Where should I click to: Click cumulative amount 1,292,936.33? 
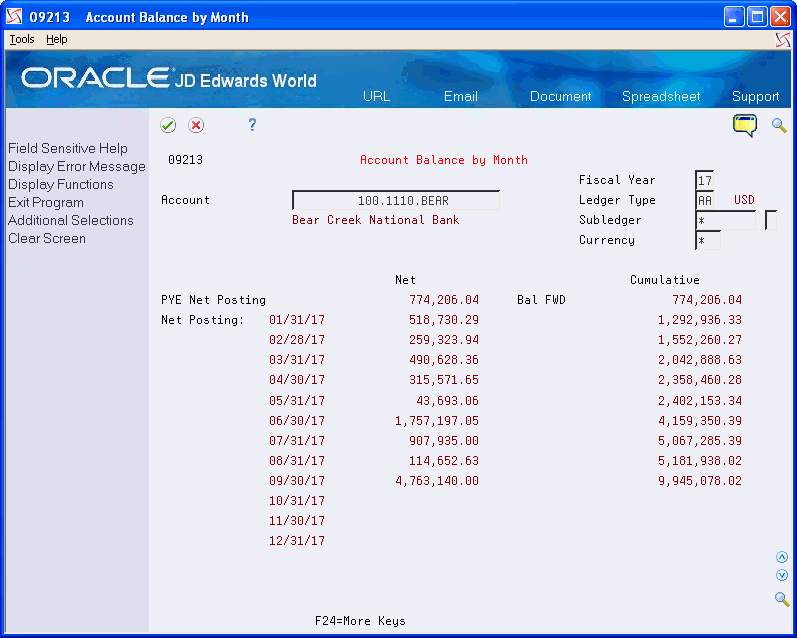click(700, 320)
